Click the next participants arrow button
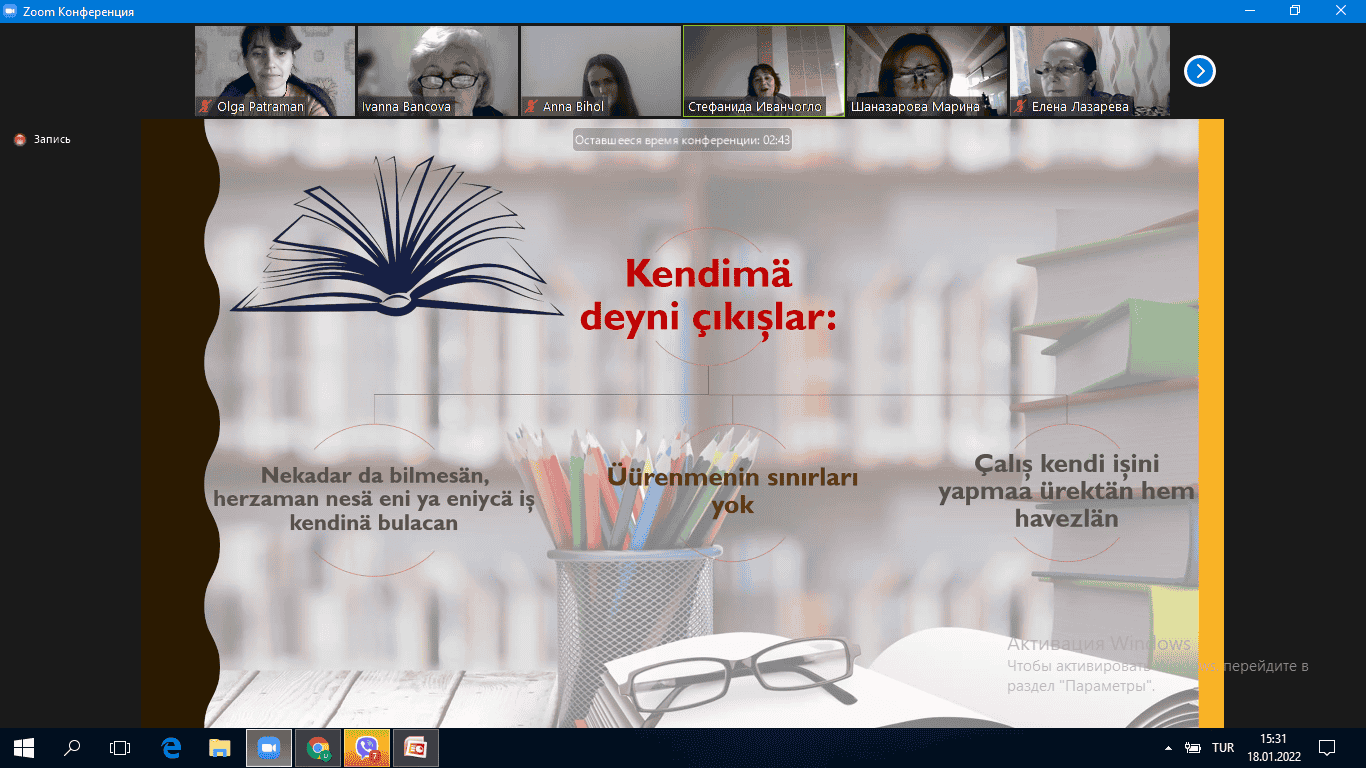This screenshot has width=1366, height=768. 1200,71
